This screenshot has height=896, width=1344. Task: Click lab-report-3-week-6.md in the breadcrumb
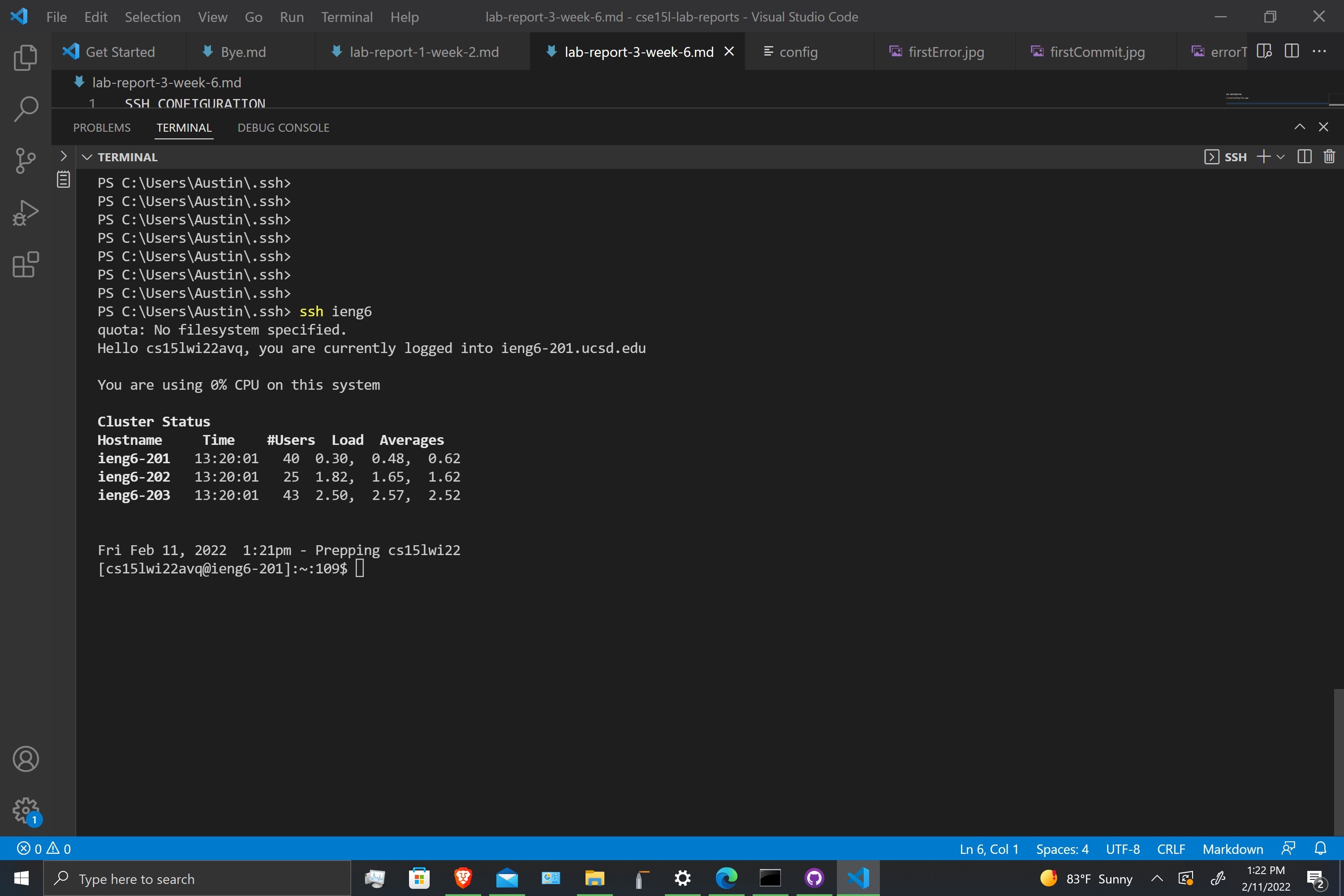coord(166,82)
